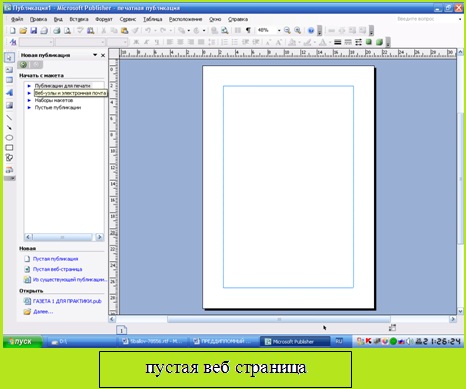Run the spelling check toolbar icon
This screenshot has height=389, width=466.
[80, 31]
